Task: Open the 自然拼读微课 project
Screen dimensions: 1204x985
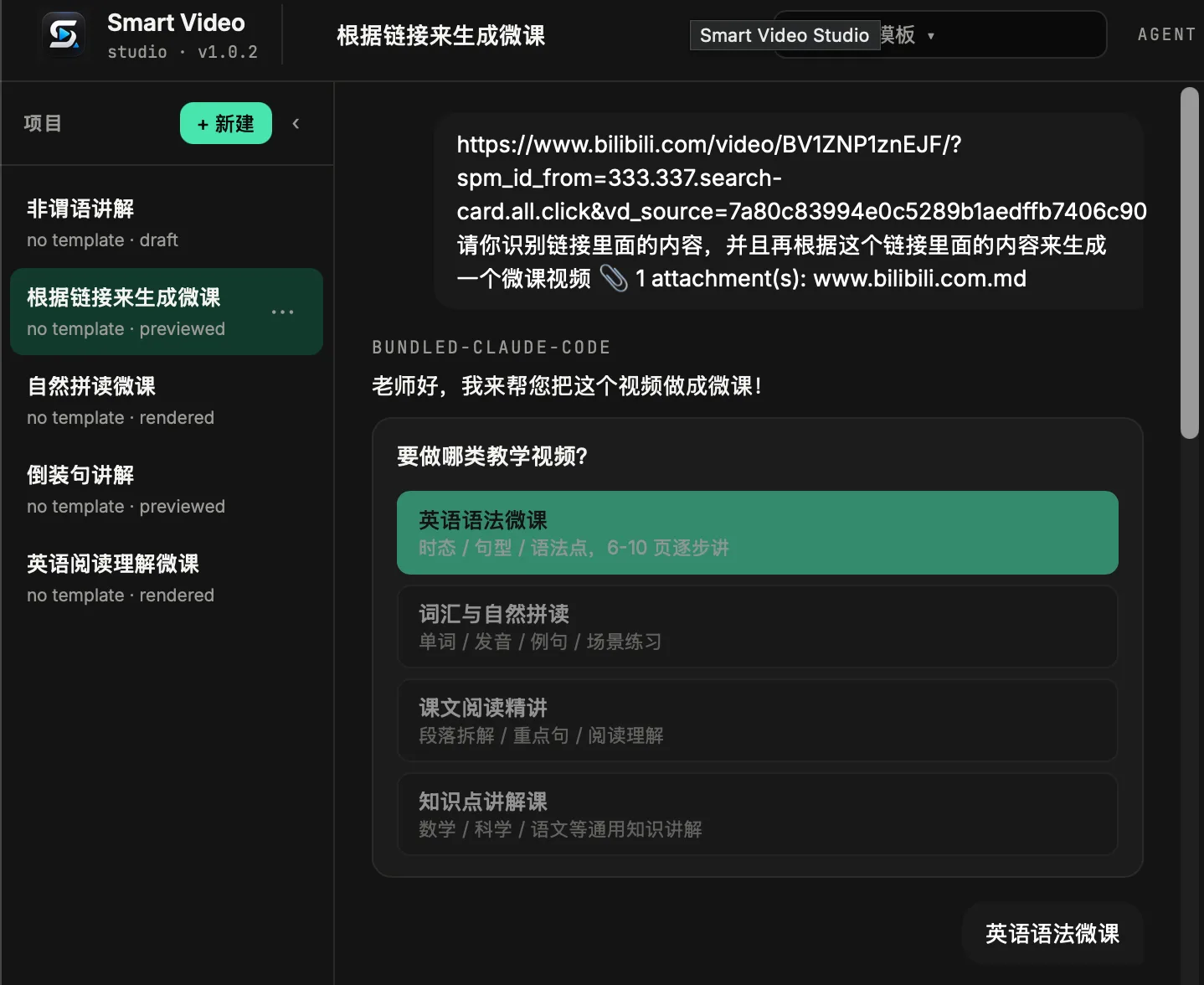Action: (167, 400)
